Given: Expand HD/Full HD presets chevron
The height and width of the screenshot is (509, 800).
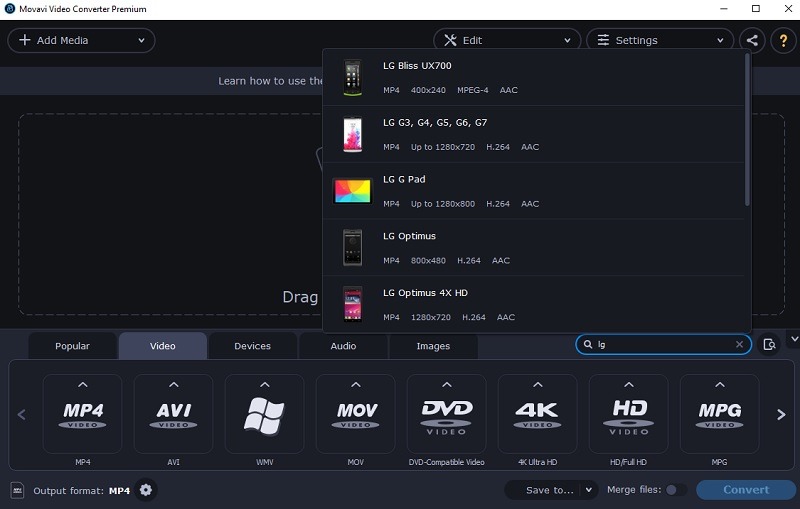Looking at the screenshot, I should tap(629, 385).
